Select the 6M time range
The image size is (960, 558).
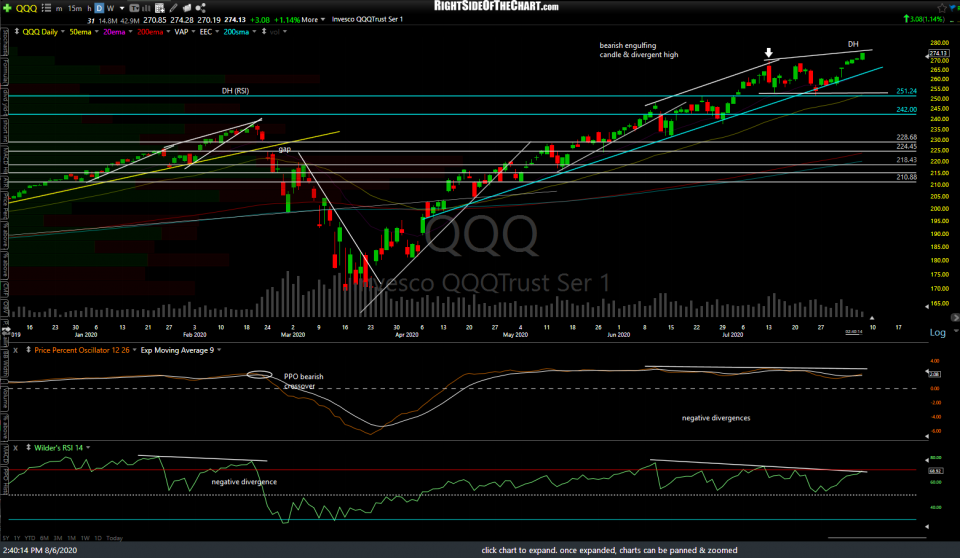[x=44, y=538]
